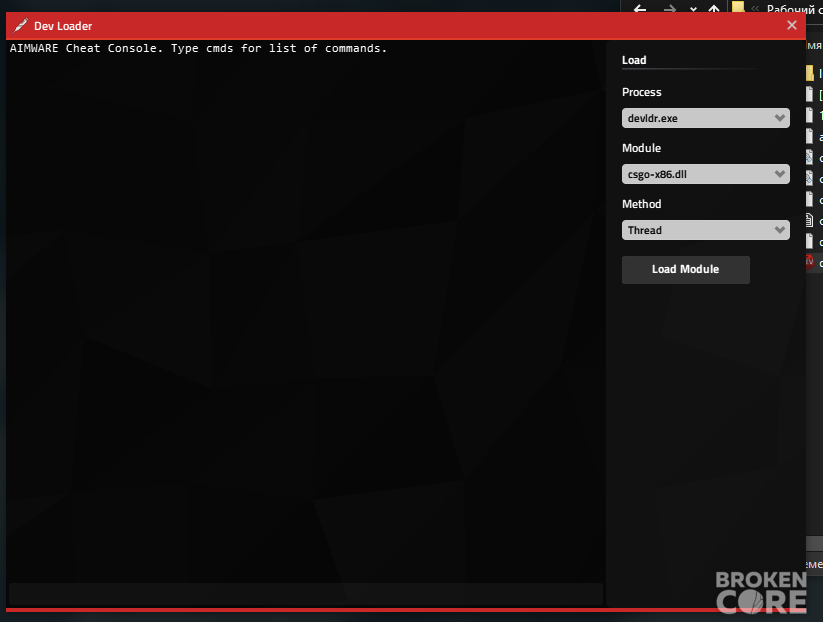
Task: Click the syringe icon in Dev Loader title bar
Action: click(20, 25)
